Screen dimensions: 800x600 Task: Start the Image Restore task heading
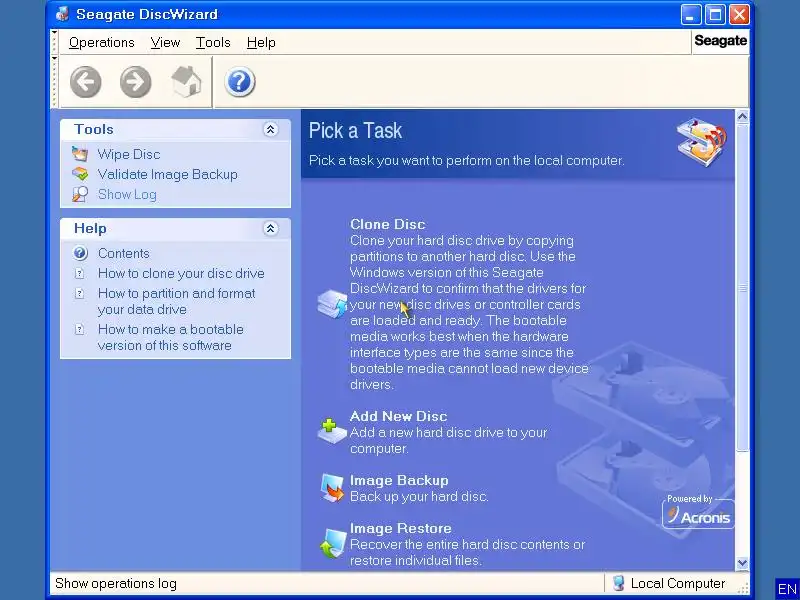[401, 528]
